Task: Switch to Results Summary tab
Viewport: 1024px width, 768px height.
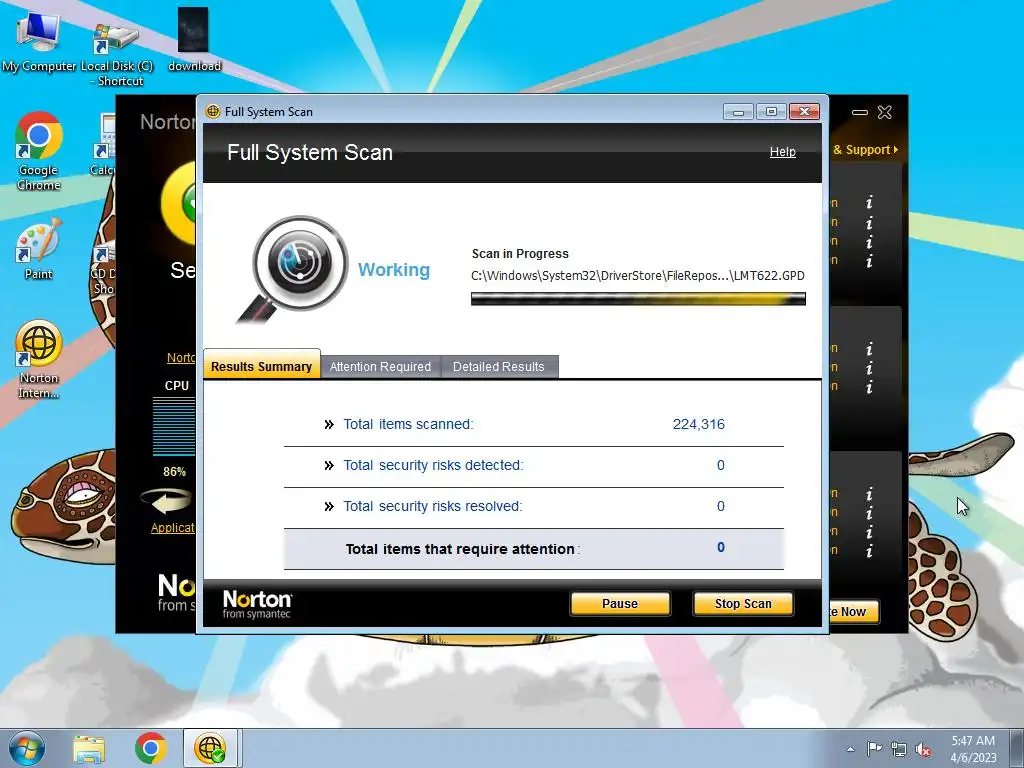Action: click(x=261, y=366)
